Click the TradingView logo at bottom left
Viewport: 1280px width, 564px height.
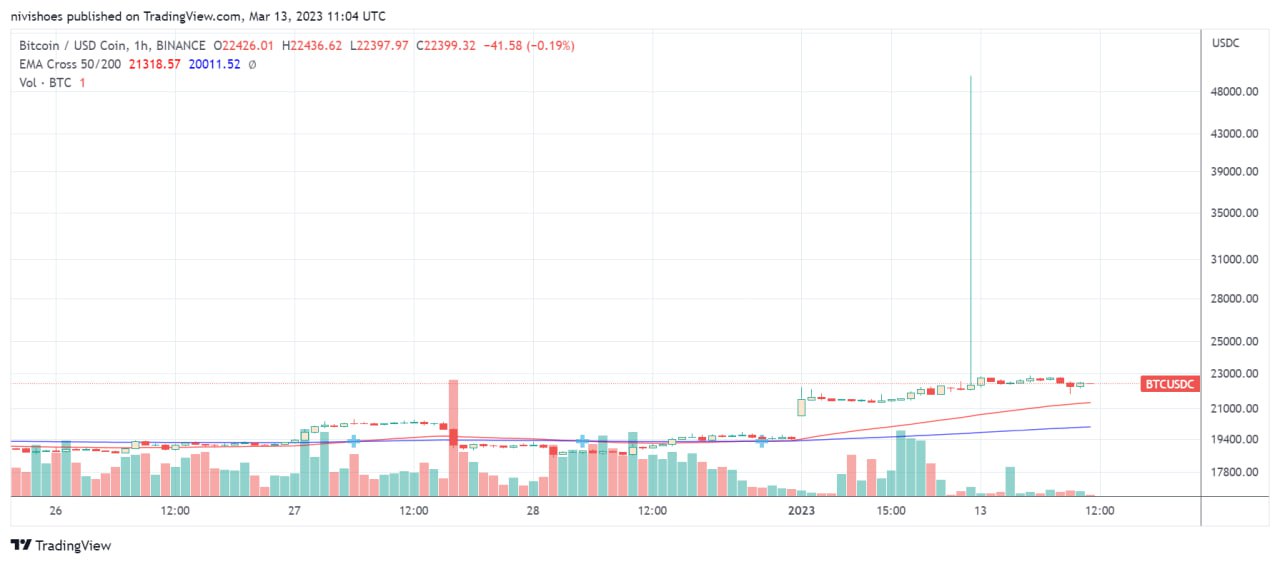pyautogui.click(x=61, y=546)
